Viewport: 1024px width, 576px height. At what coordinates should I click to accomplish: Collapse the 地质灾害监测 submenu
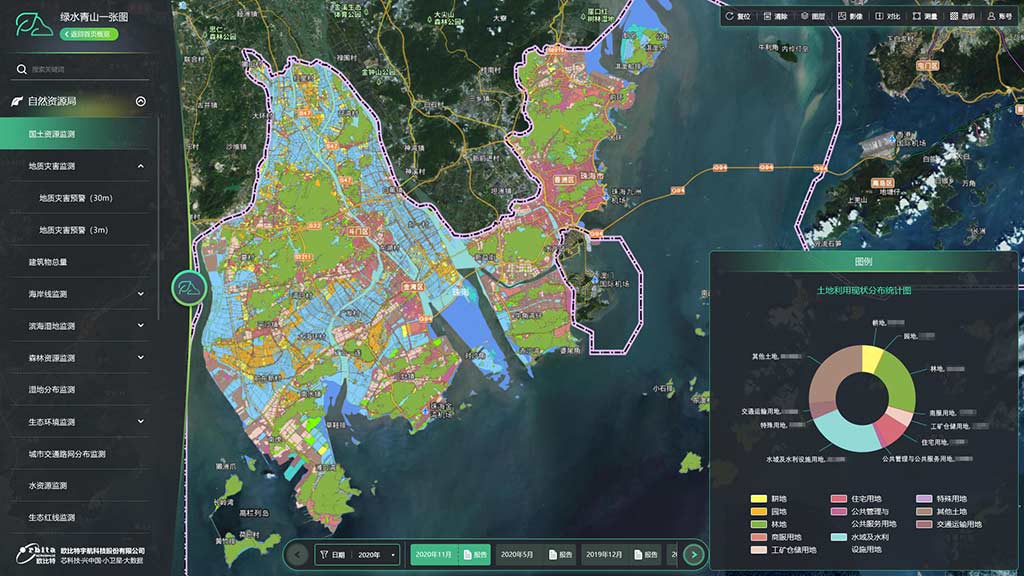[141, 166]
